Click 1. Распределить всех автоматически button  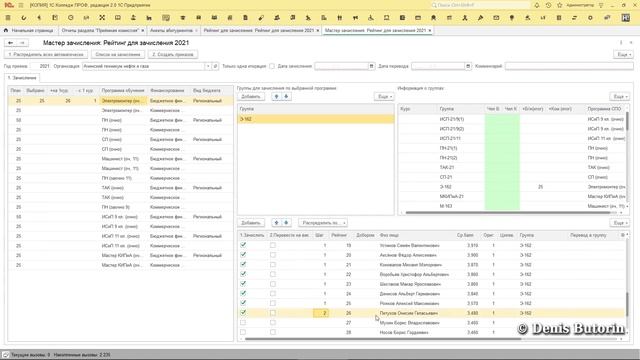(x=46, y=54)
